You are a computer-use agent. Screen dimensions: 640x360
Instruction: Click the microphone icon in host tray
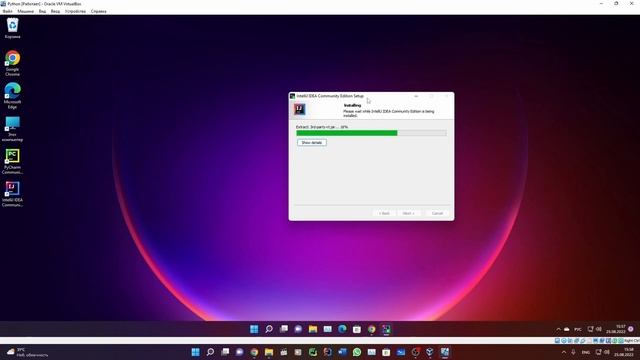[573, 352]
